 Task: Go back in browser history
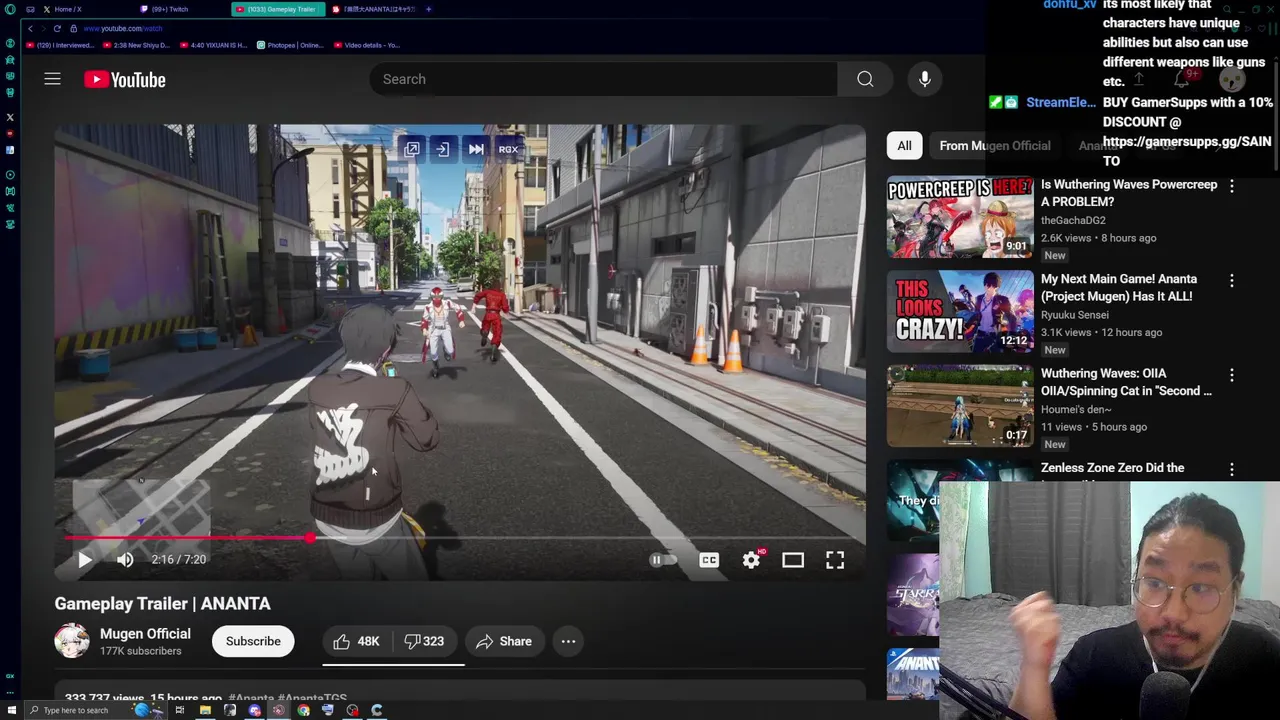click(x=30, y=28)
